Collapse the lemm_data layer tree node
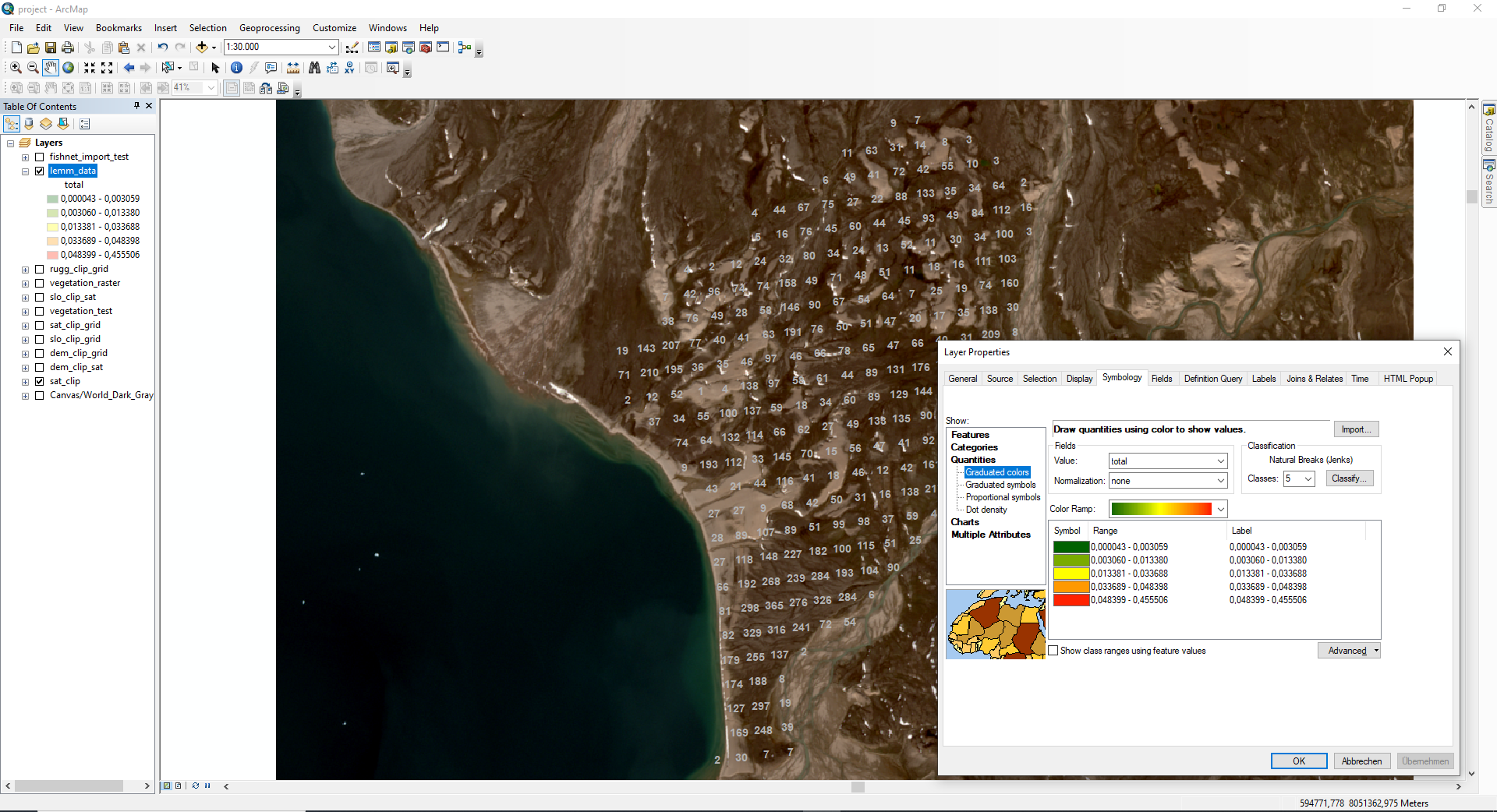 [x=25, y=171]
